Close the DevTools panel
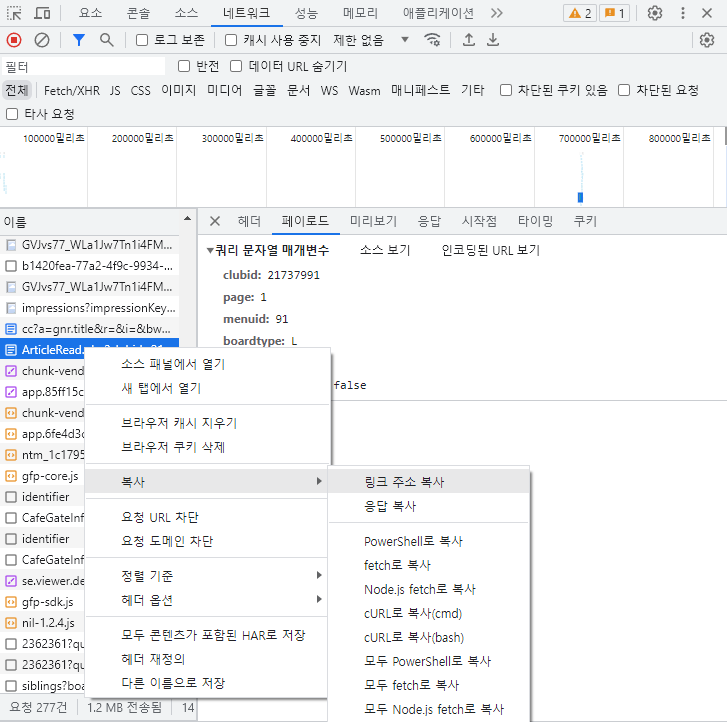The image size is (727, 722). pos(707,13)
